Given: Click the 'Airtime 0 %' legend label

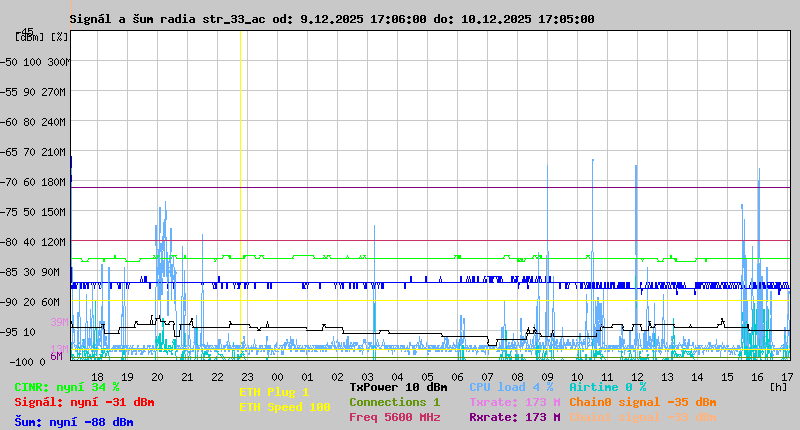Looking at the screenshot, I should 608,388.
